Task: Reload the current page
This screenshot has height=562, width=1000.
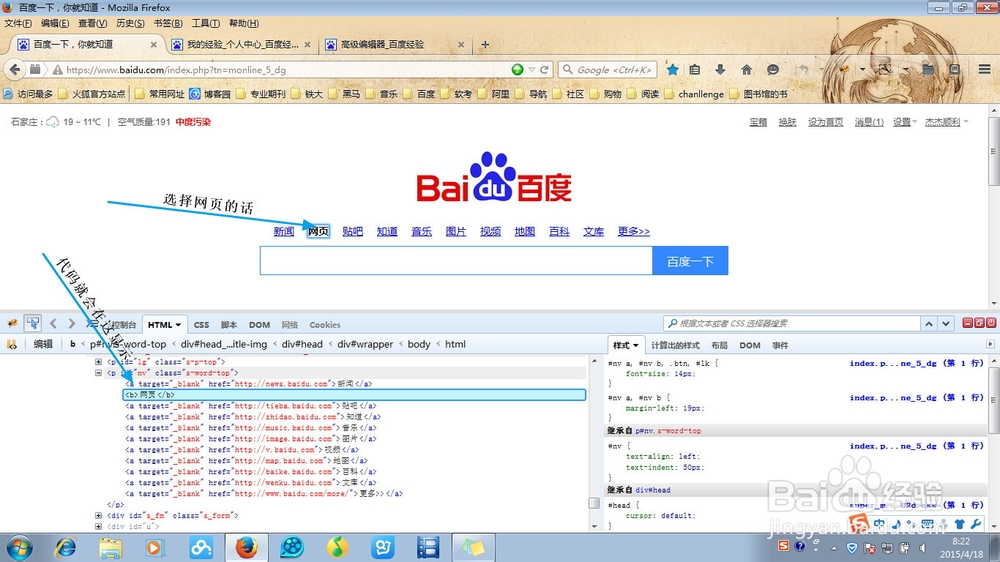Action: [544, 70]
